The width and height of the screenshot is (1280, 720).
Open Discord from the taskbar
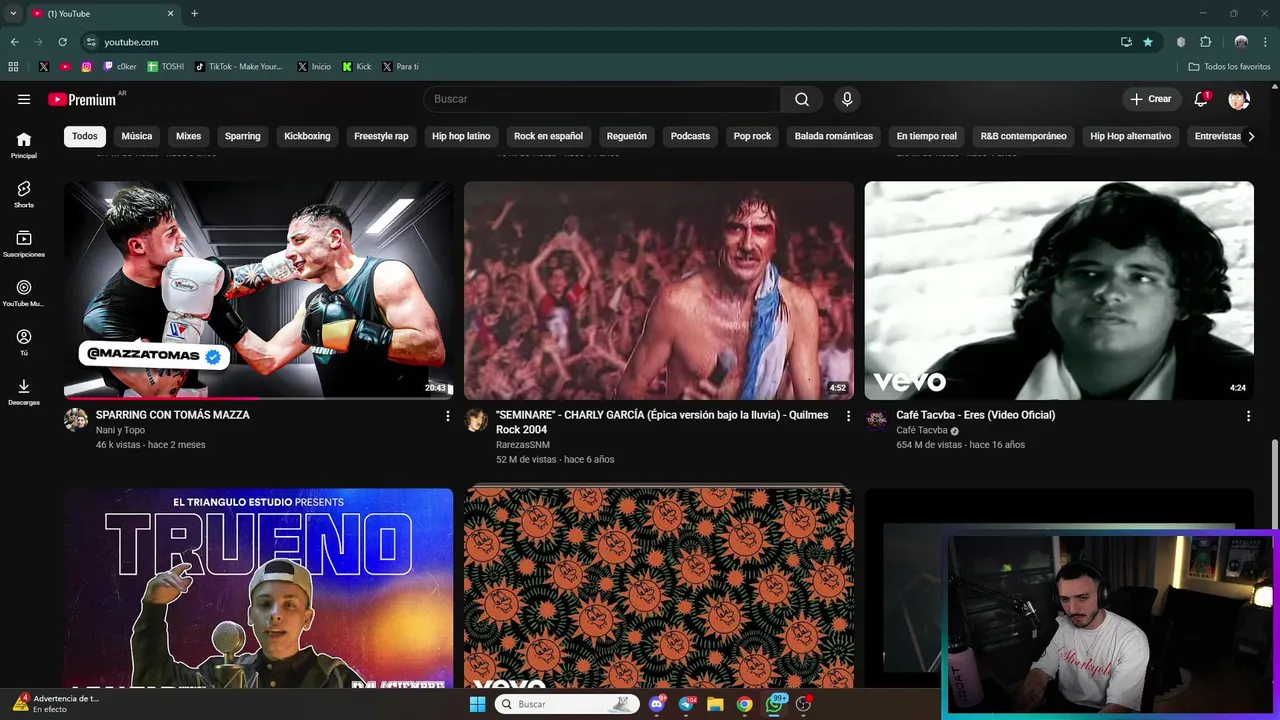pos(657,704)
